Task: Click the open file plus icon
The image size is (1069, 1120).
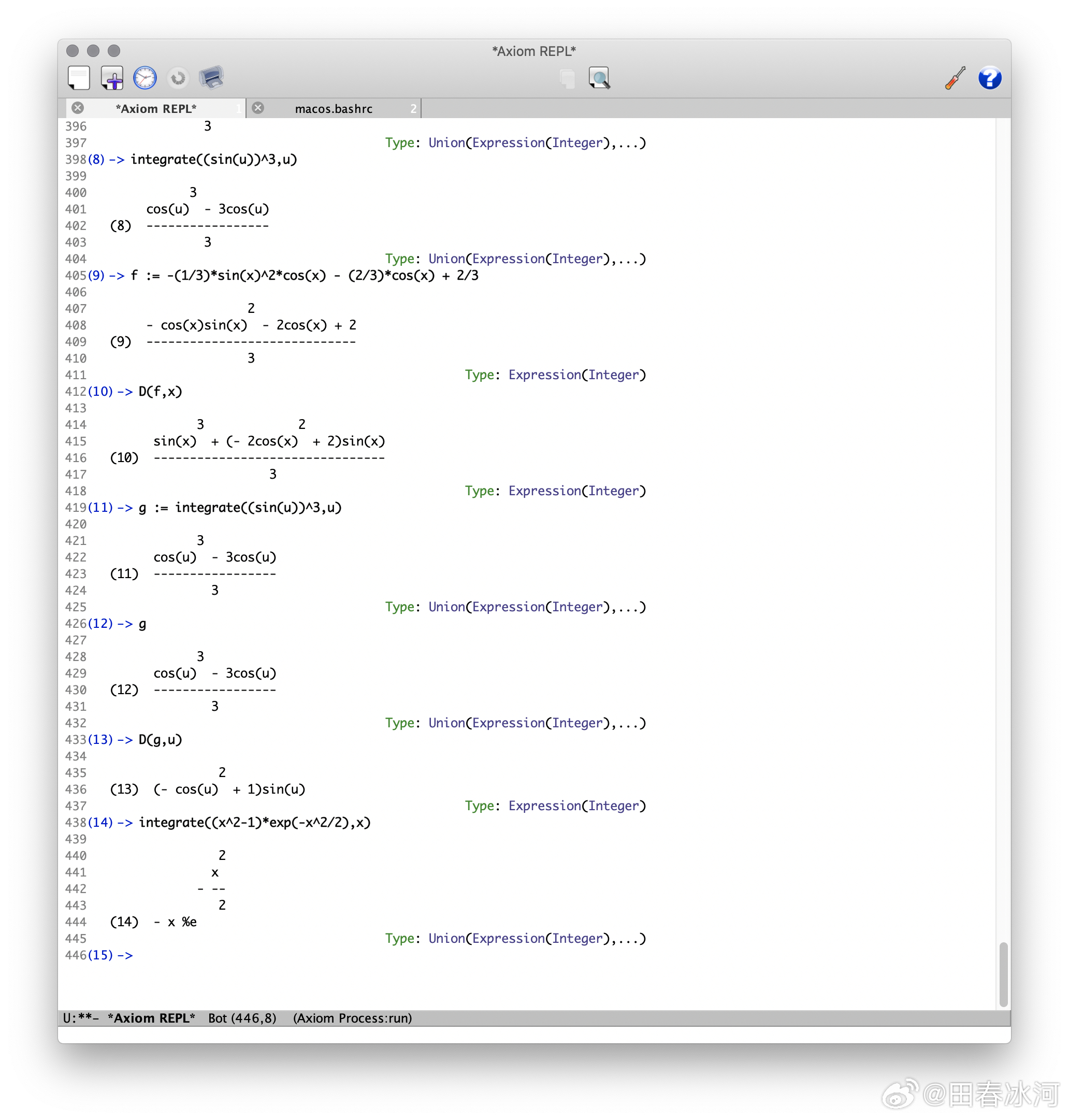Action: point(112,78)
